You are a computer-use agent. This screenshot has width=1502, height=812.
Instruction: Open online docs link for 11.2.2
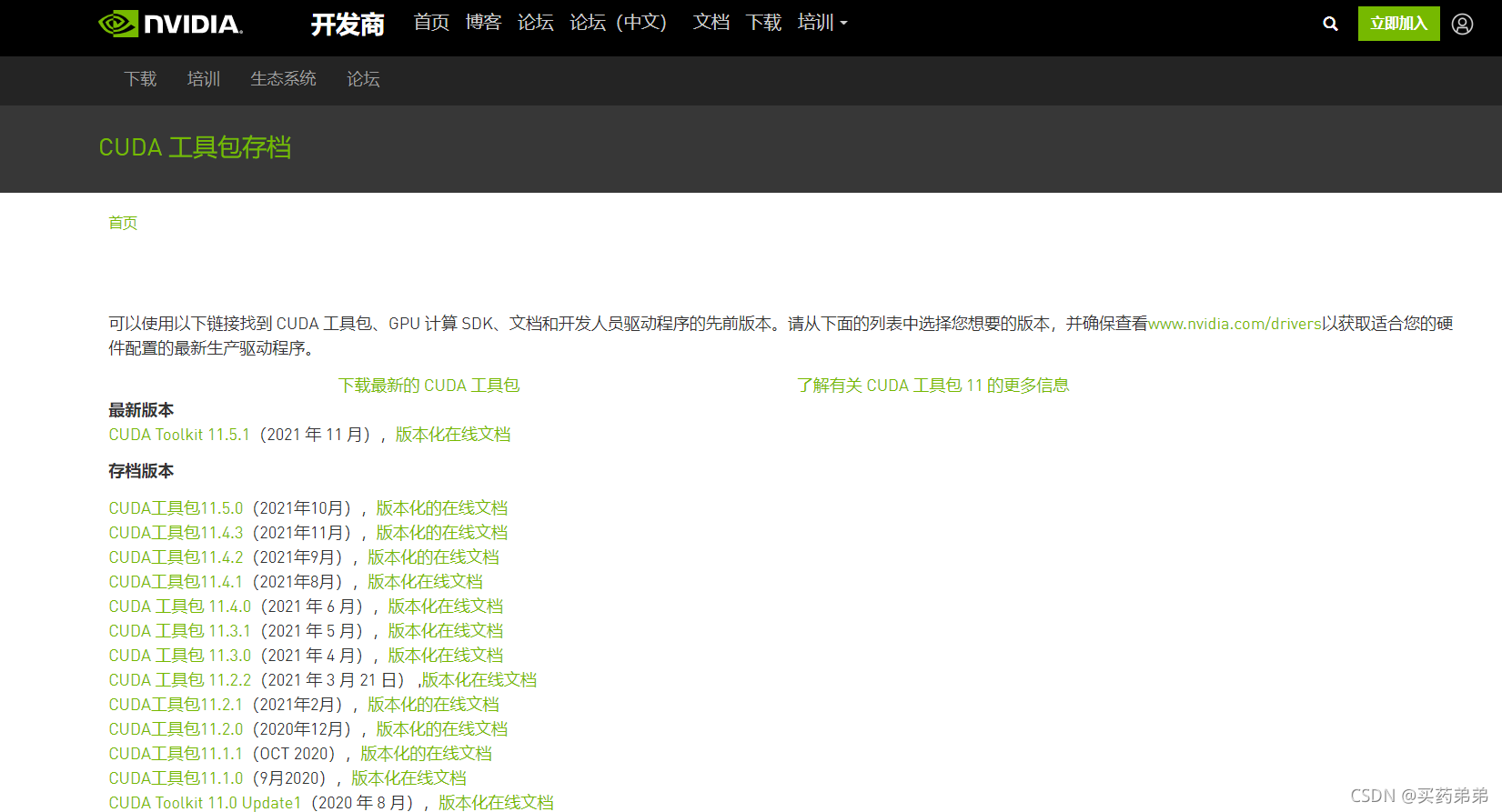[479, 680]
